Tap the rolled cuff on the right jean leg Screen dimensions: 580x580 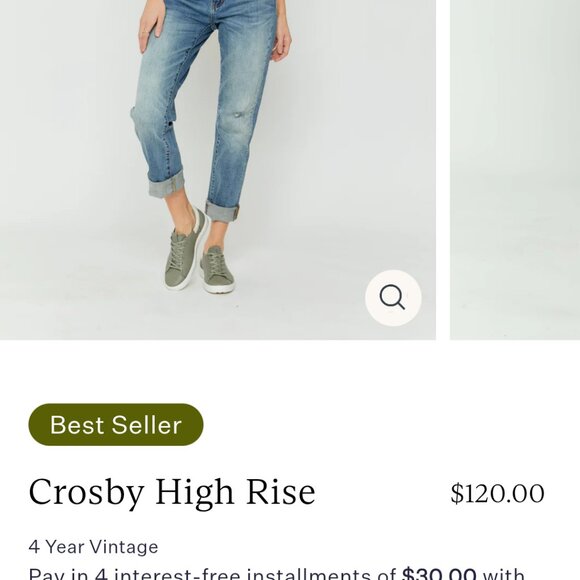(222, 212)
